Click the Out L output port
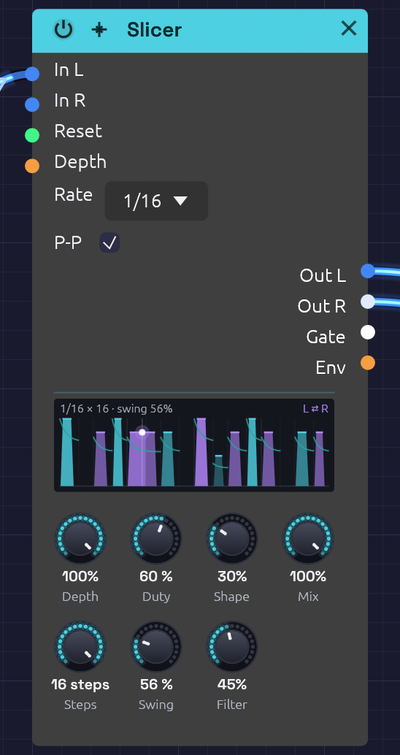This screenshot has height=755, width=400. click(368, 271)
